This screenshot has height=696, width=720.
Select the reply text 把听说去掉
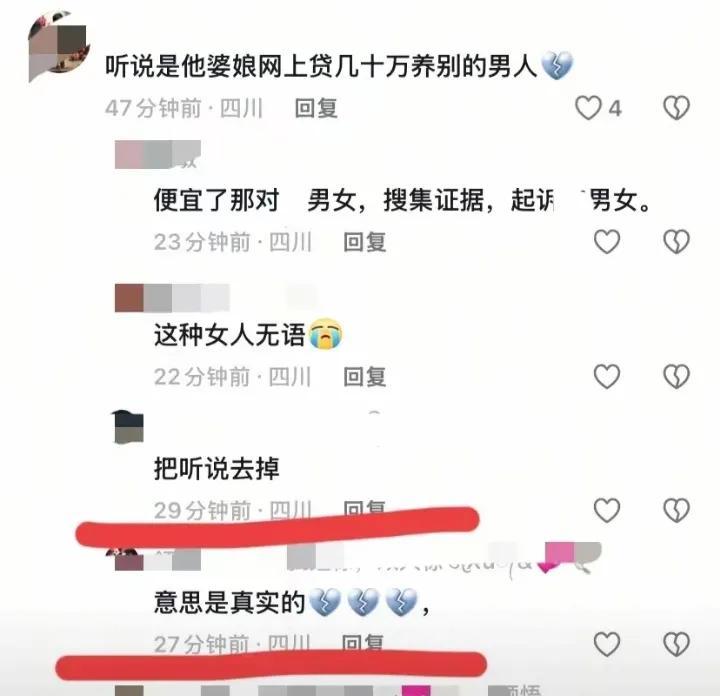pos(217,468)
